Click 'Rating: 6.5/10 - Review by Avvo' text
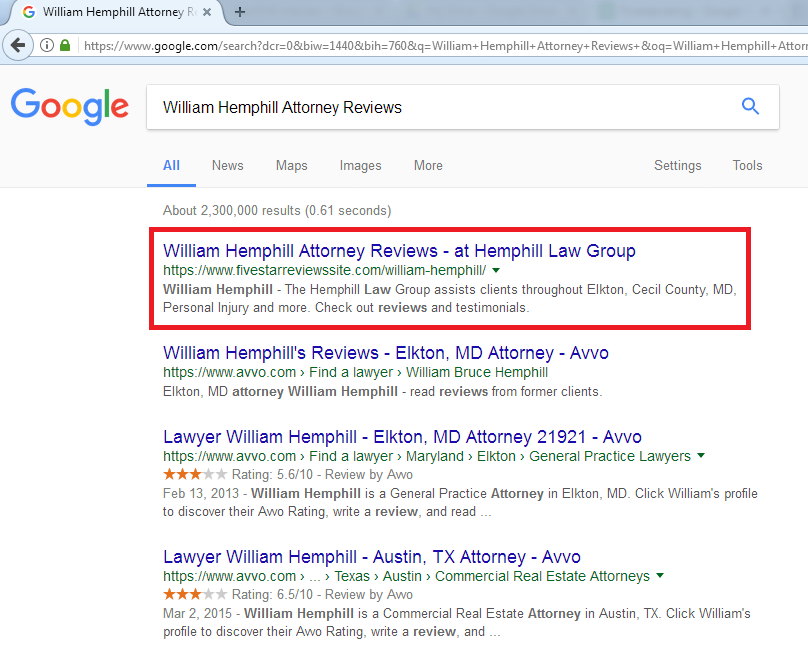 tap(322, 594)
